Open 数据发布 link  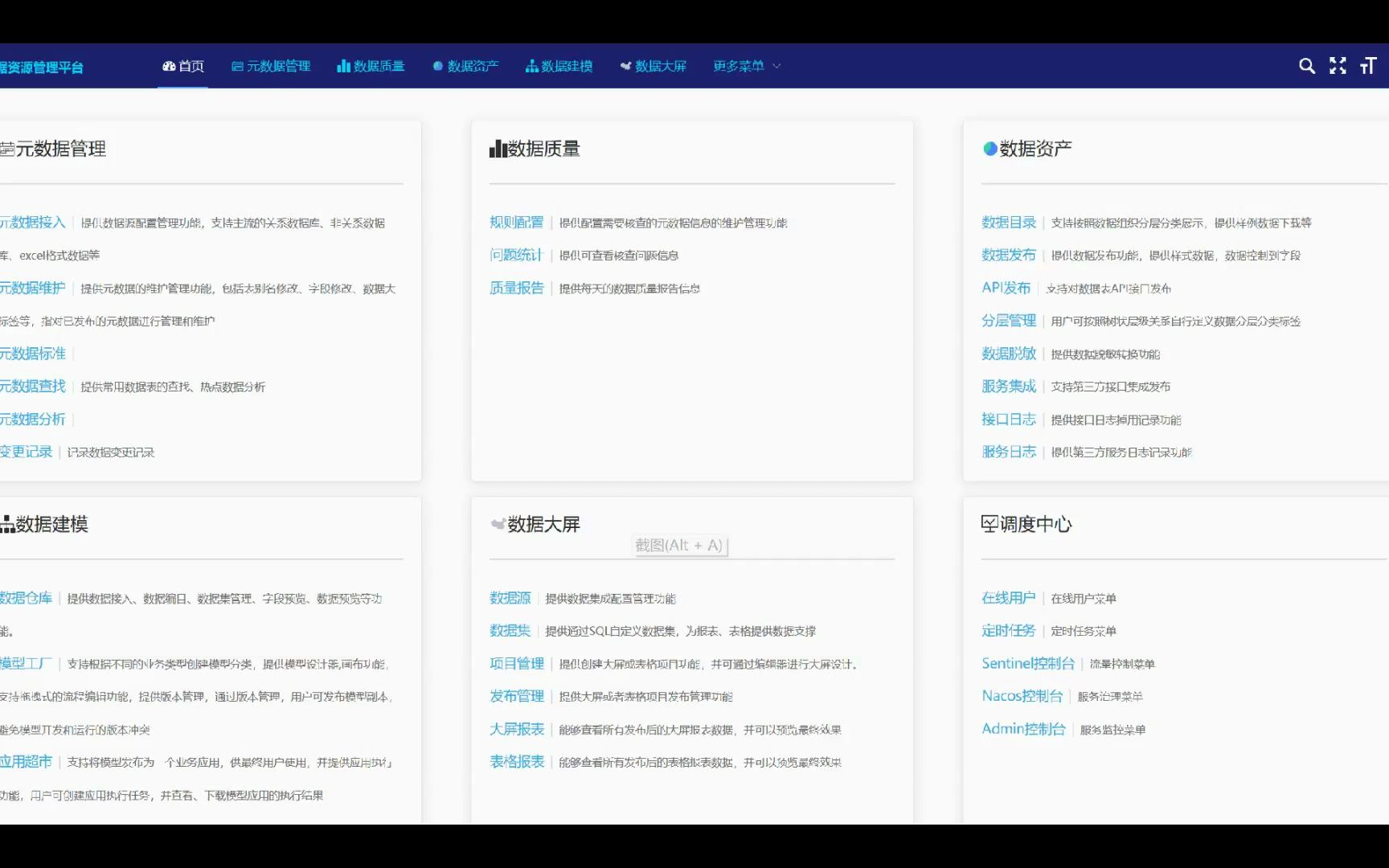(1009, 255)
